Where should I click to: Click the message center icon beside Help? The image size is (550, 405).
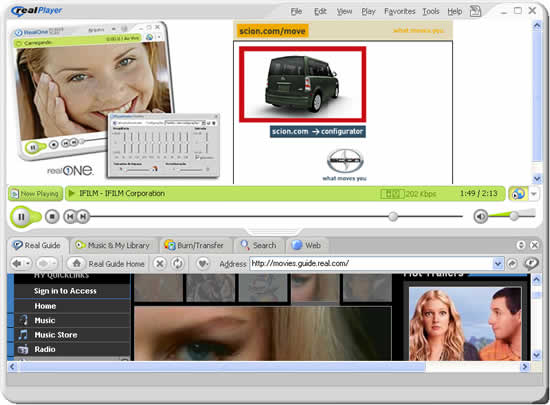coord(475,11)
